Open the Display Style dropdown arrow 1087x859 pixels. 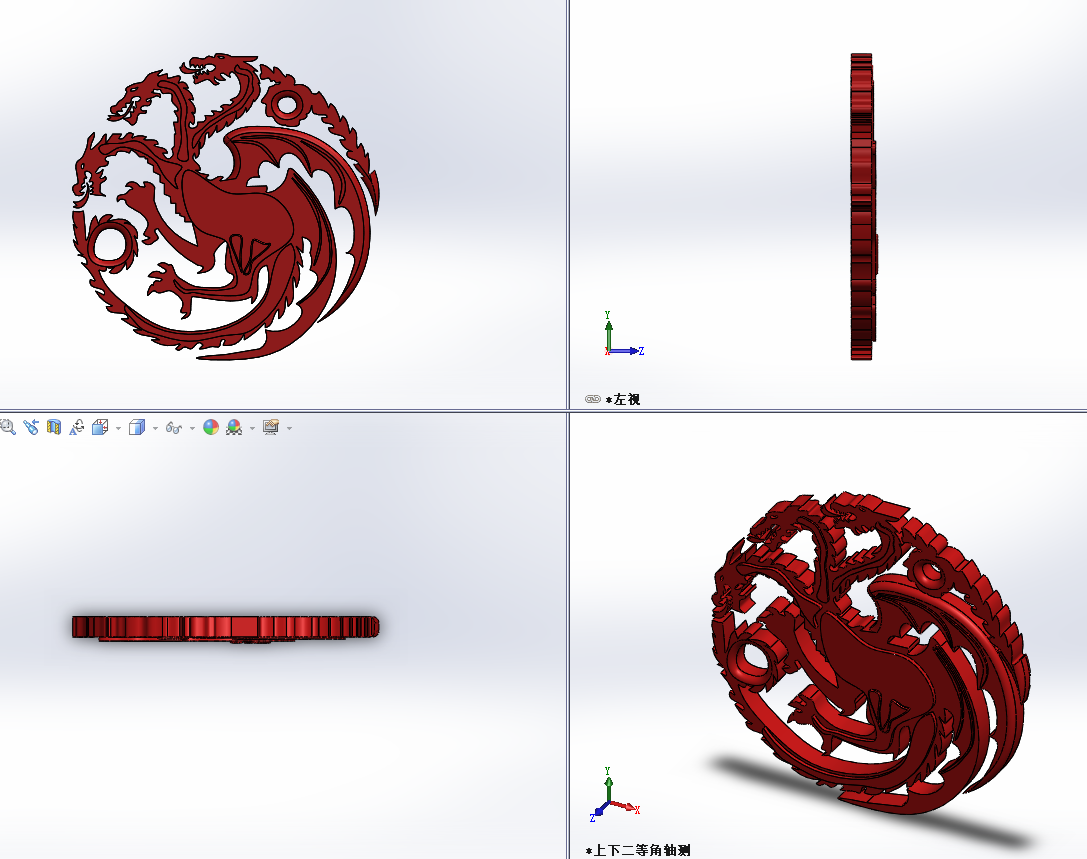coord(155,428)
